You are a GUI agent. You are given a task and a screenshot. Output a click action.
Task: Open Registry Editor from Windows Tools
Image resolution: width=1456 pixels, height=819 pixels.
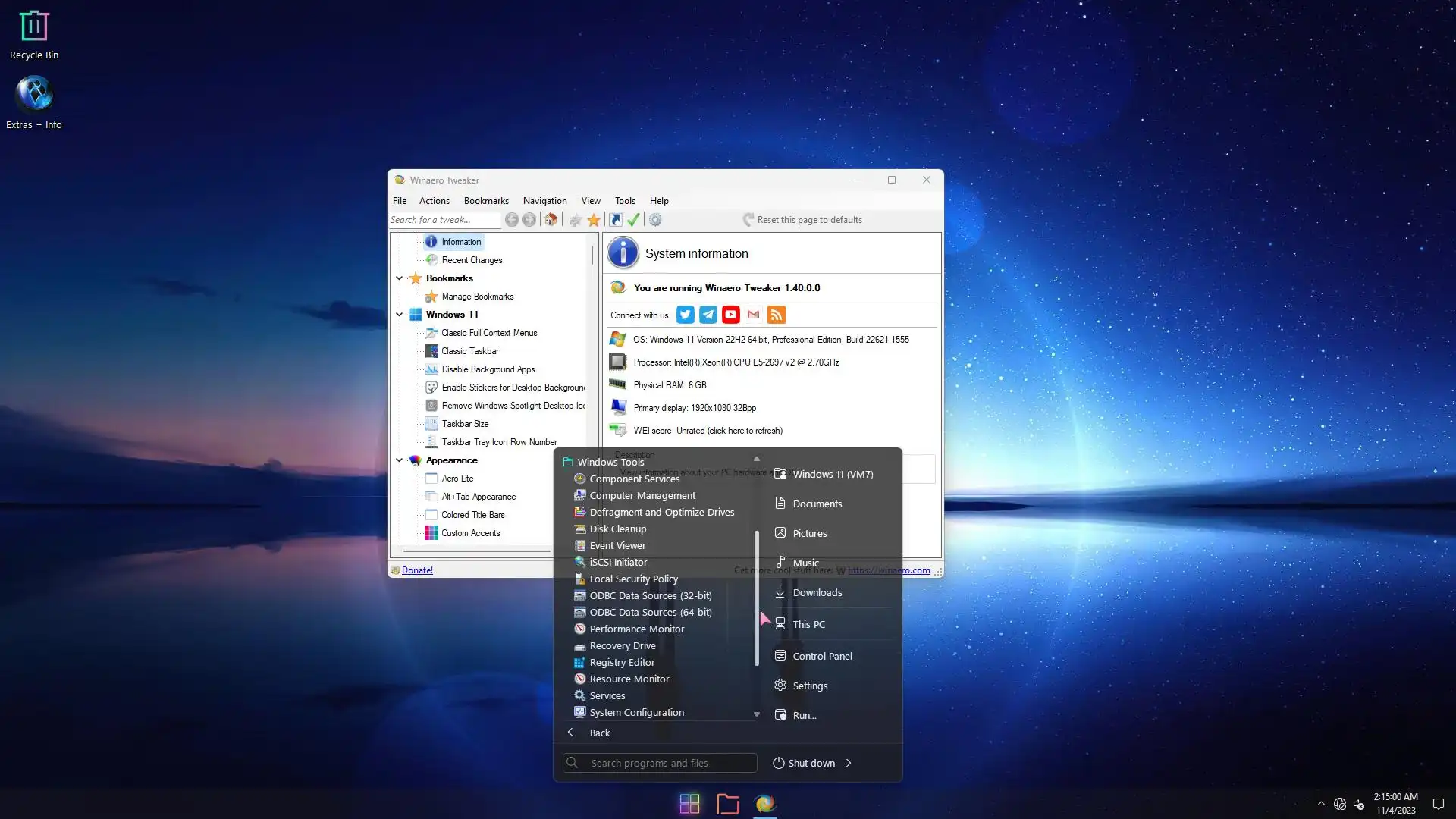click(622, 662)
